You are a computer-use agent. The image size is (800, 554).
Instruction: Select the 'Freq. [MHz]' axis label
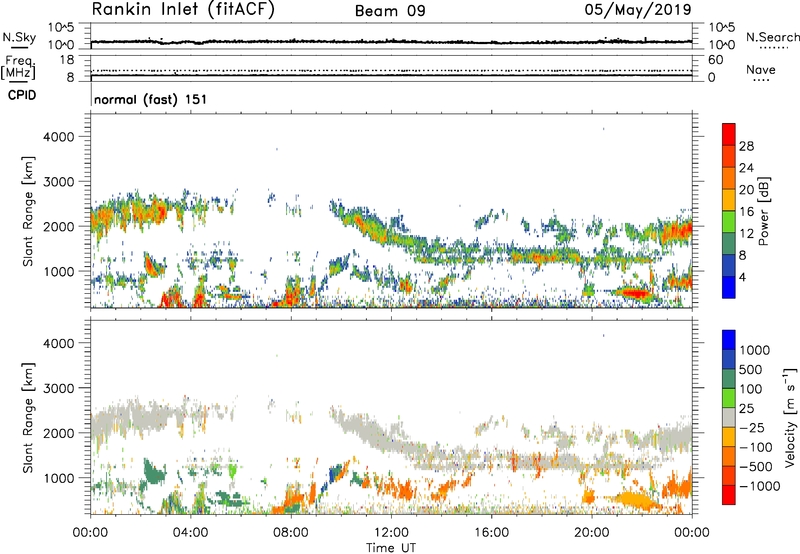tap(18, 68)
